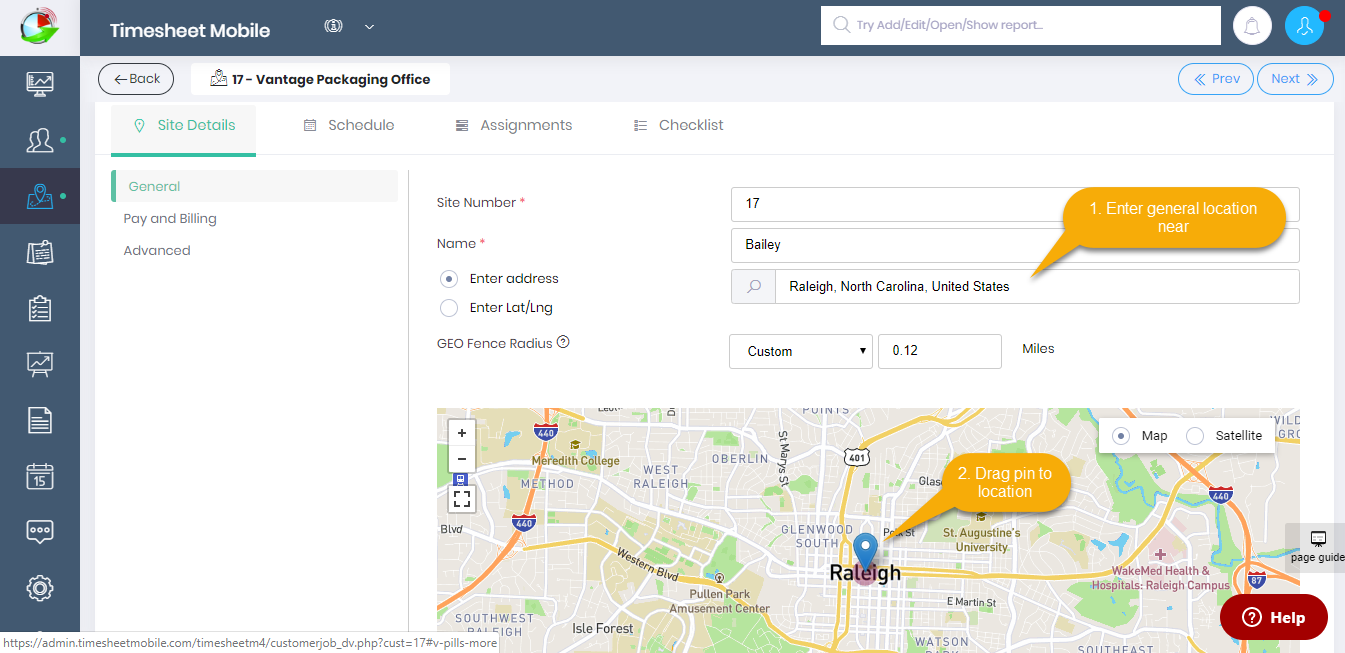Select General in the side menu

pos(255,186)
